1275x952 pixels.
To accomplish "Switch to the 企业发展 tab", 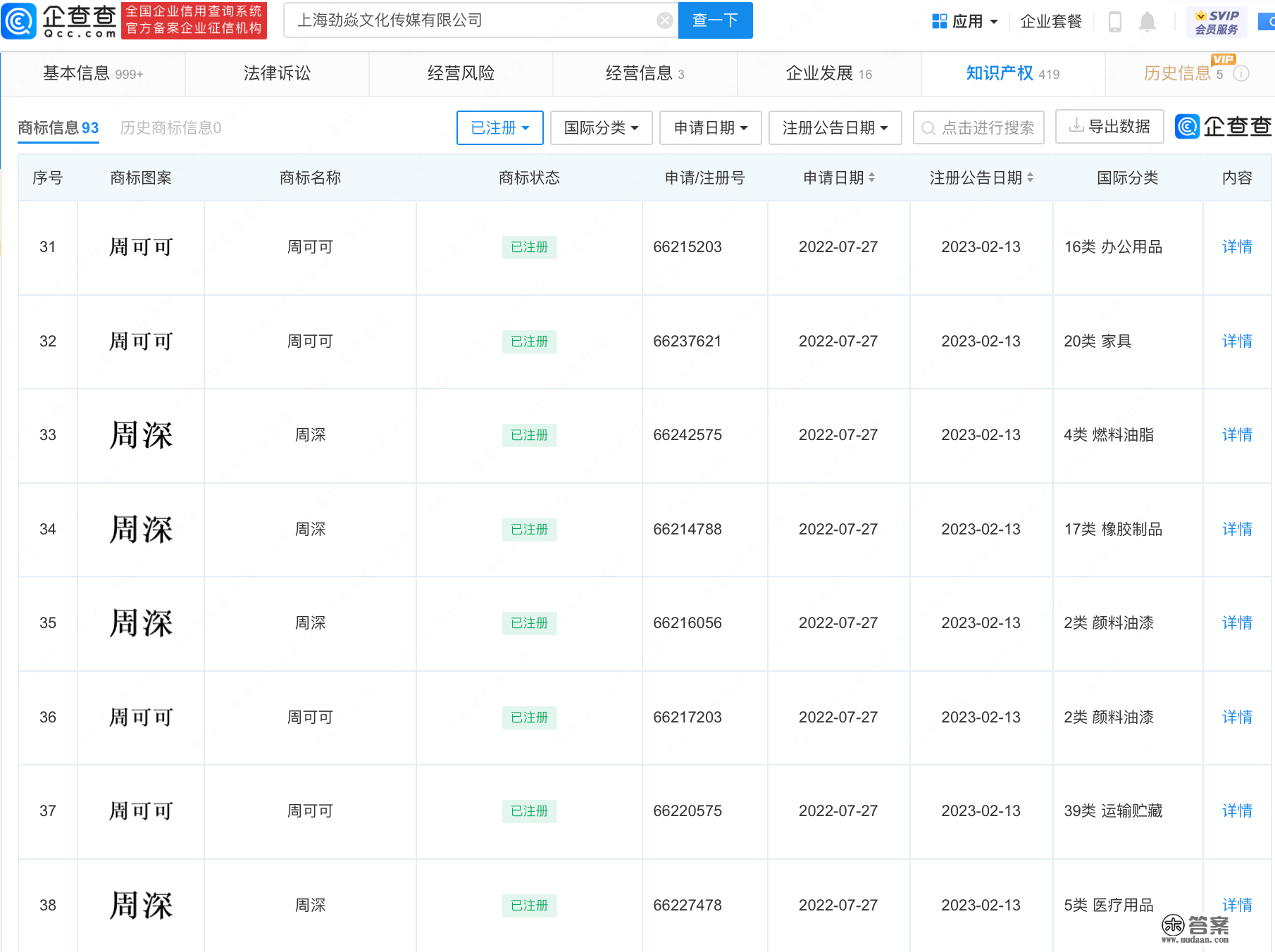I will click(829, 73).
